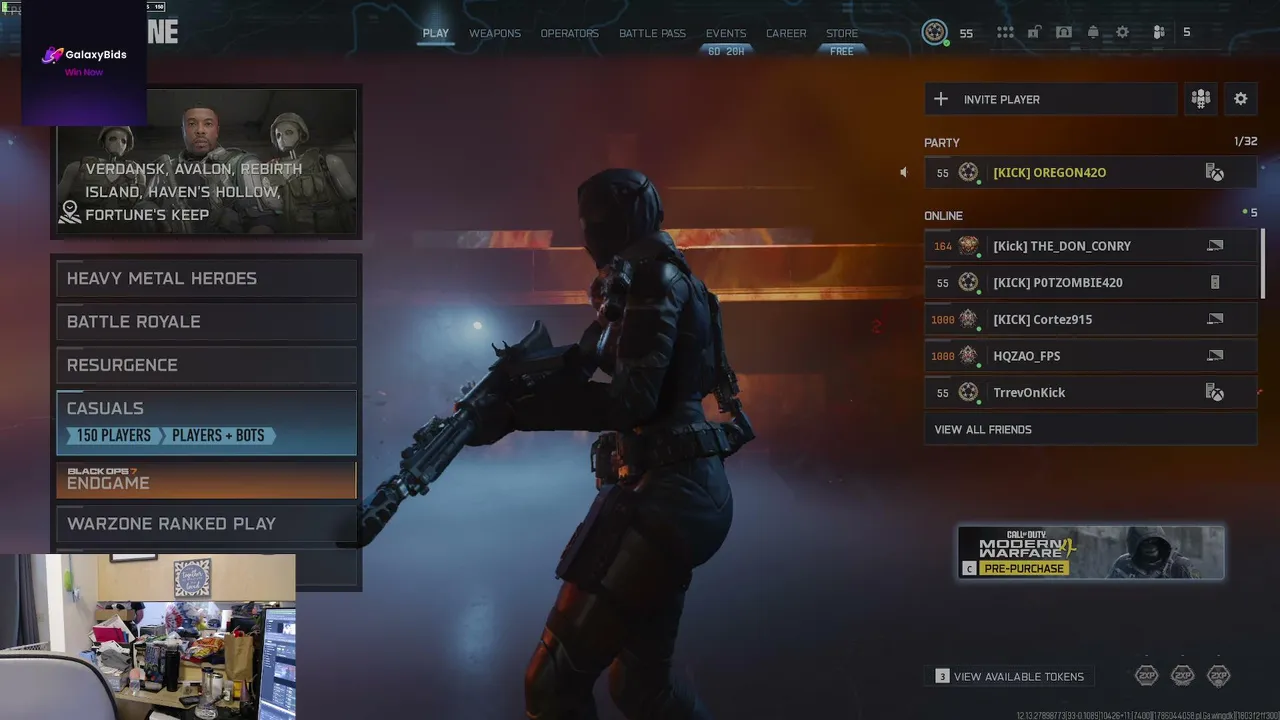Image resolution: width=1280 pixels, height=720 pixels.
Task: Click the rank emblem on OREGON42O party row
Action: point(968,173)
